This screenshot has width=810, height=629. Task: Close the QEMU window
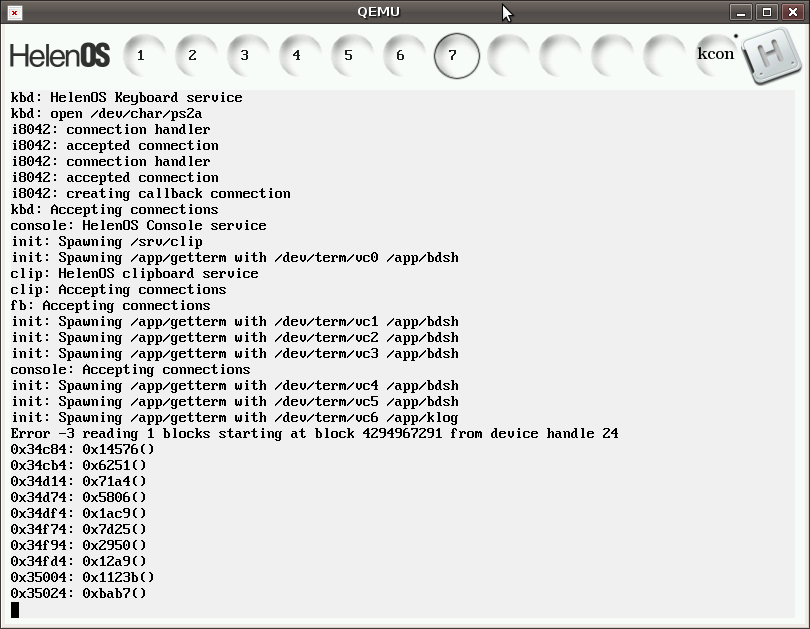point(792,12)
